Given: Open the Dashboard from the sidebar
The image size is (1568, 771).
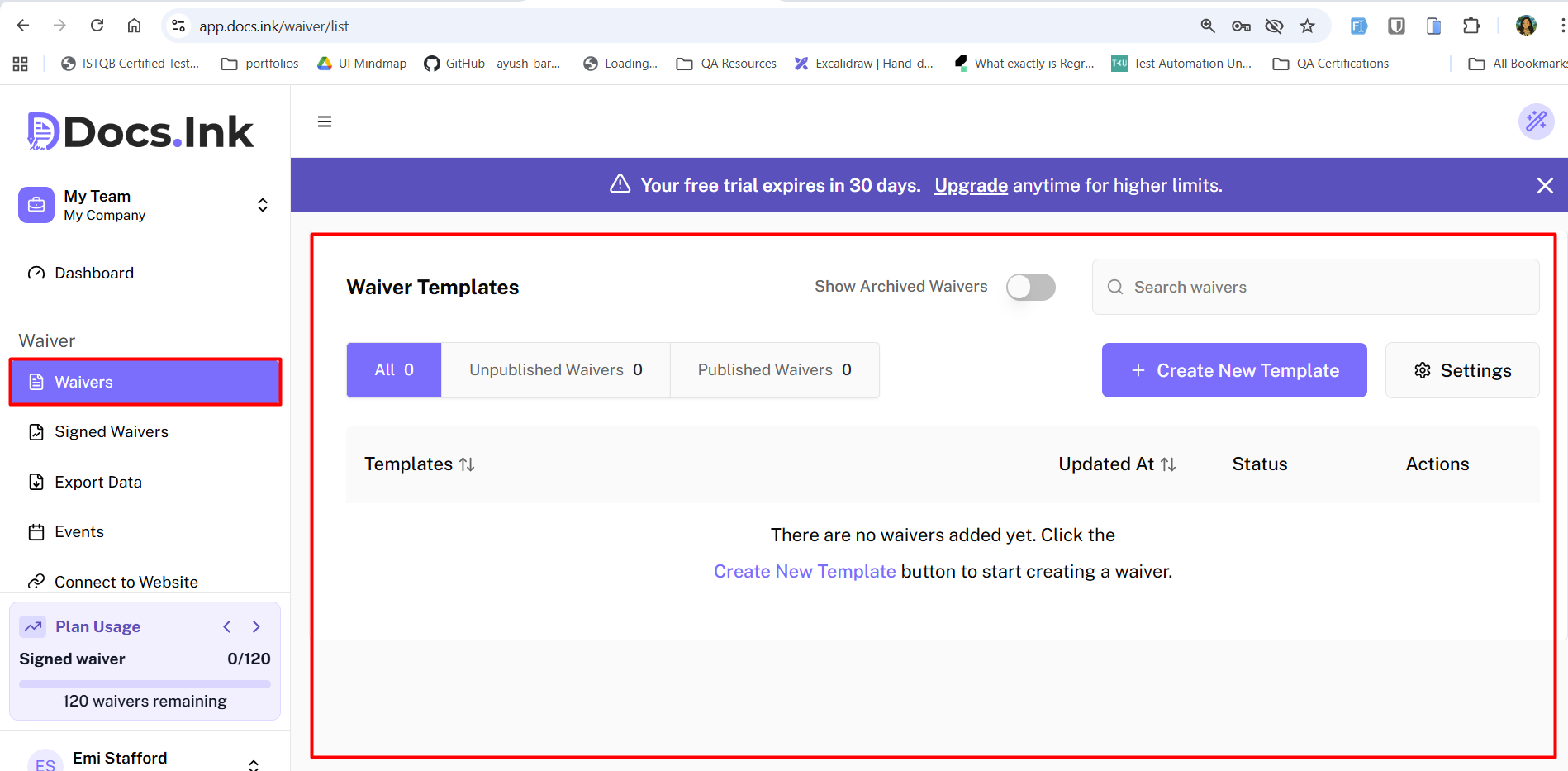Looking at the screenshot, I should [93, 273].
